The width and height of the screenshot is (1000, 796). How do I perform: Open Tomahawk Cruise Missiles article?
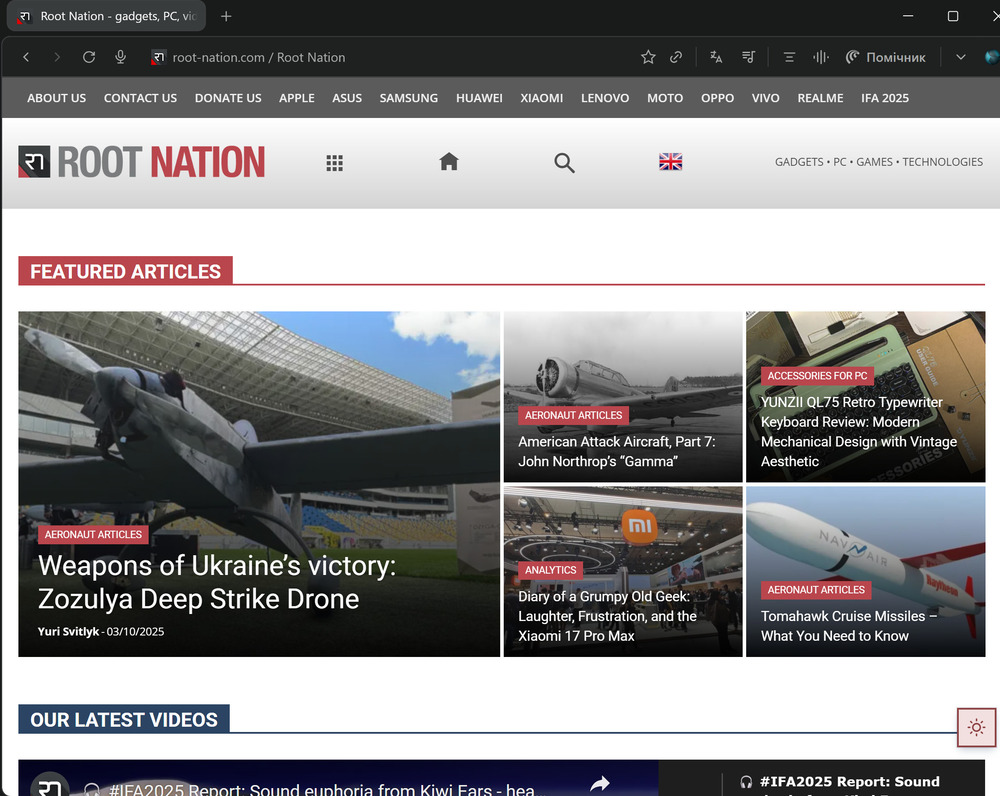(849, 626)
